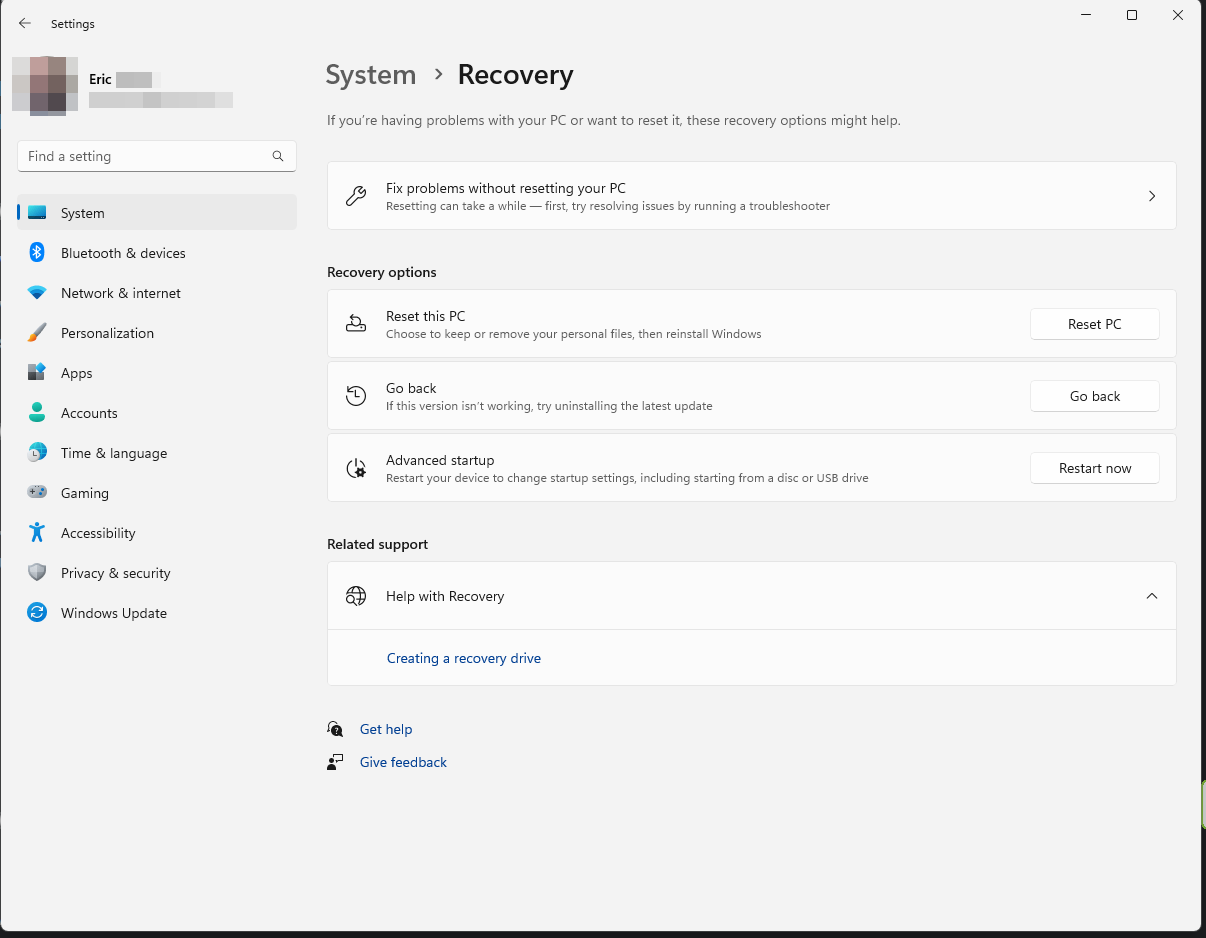Open the Creating a recovery drive link
This screenshot has width=1206, height=938.
tap(463, 658)
